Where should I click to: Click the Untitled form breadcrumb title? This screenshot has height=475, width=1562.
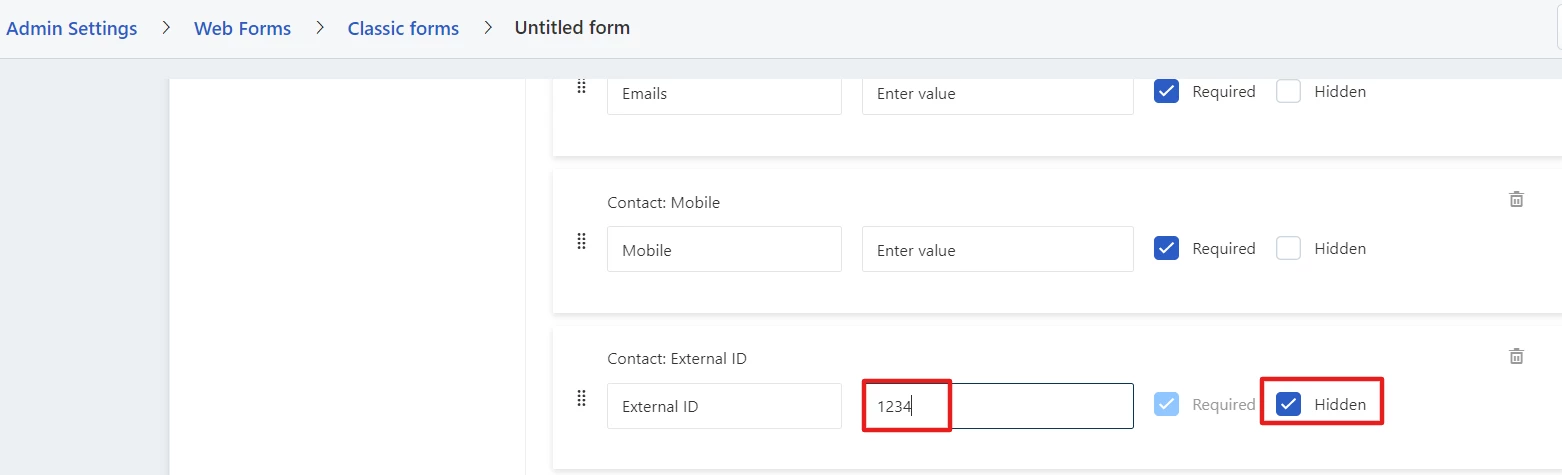572,28
